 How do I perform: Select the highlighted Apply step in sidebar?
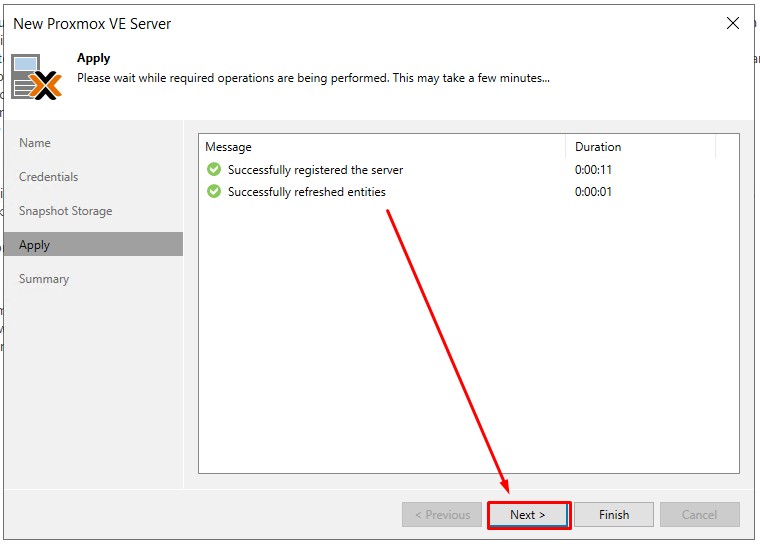tap(35, 245)
